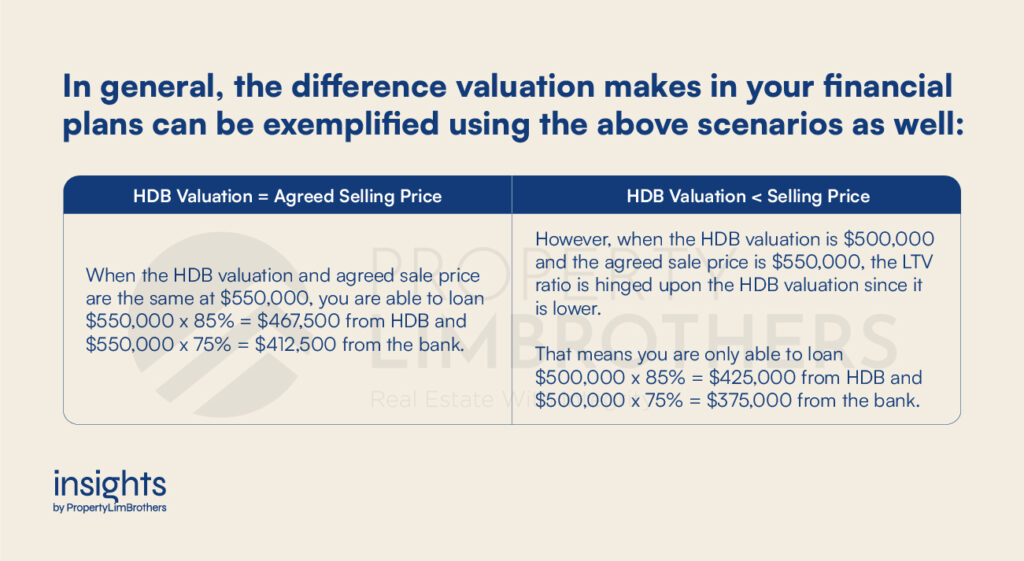The width and height of the screenshot is (1024, 561).
Task: Click the phrase 'exemplified using the above scenarios'
Action: pos(552,124)
